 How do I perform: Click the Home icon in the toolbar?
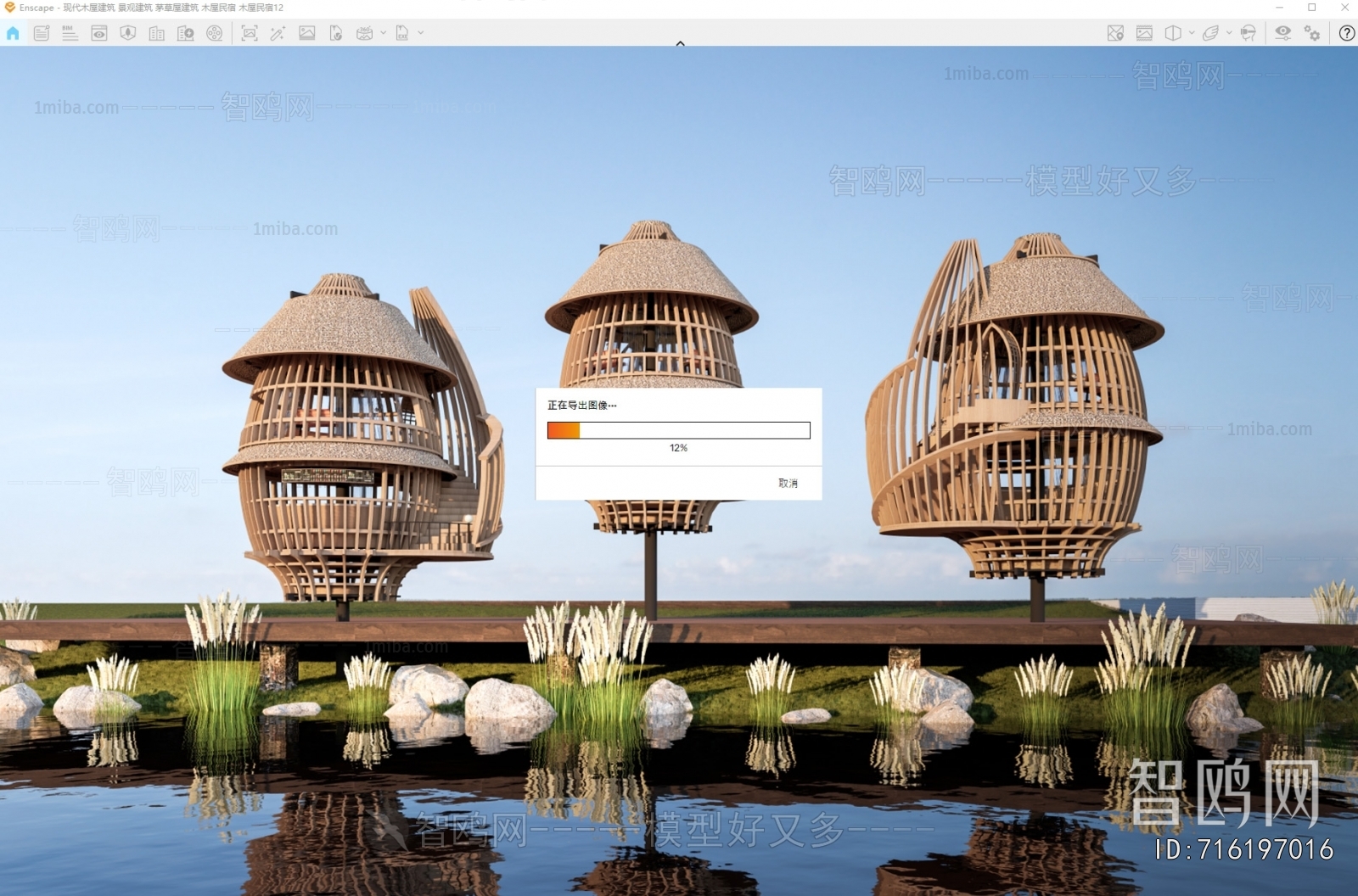click(13, 33)
